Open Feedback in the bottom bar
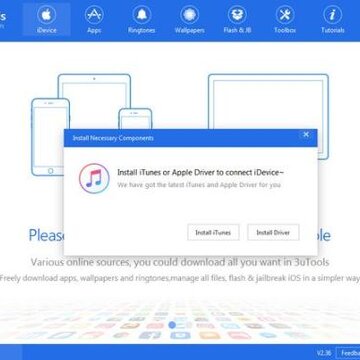 click(x=348, y=353)
